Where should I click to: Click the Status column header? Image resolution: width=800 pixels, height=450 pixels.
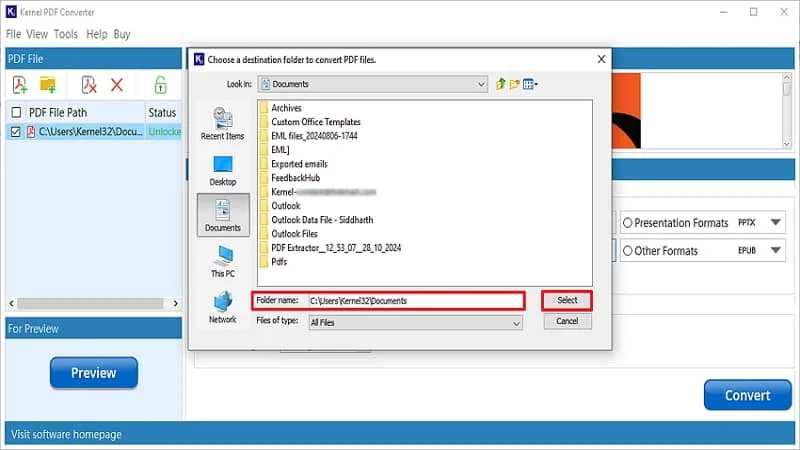click(163, 112)
